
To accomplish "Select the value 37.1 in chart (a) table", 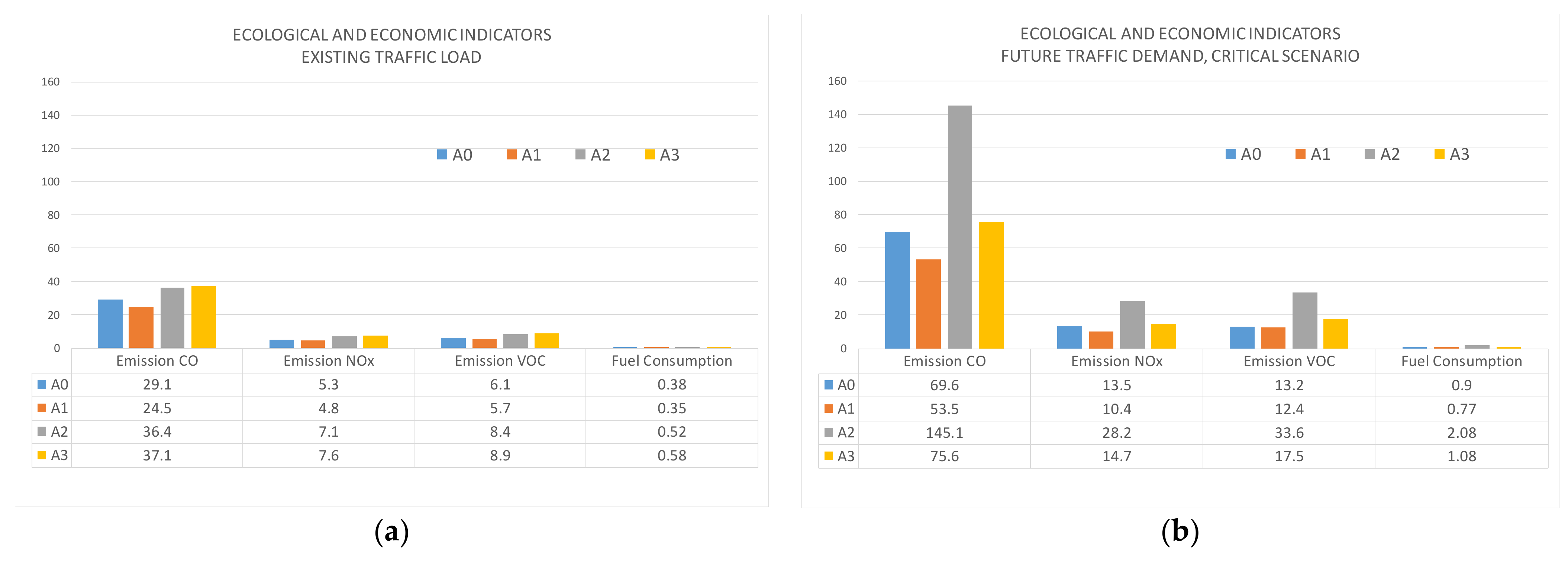I will 157,455.
